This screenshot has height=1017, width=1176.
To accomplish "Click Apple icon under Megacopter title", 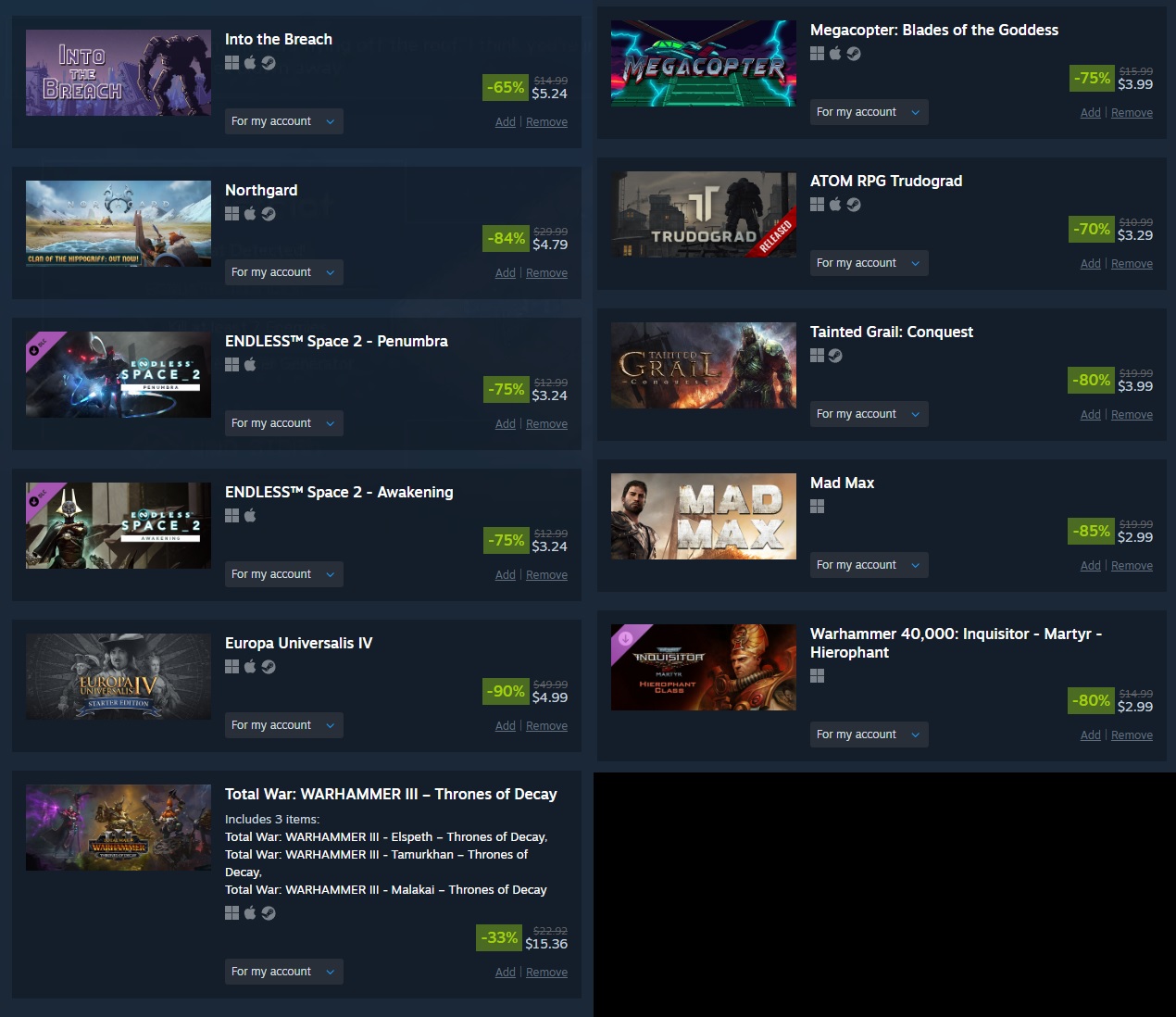I will (835, 54).
